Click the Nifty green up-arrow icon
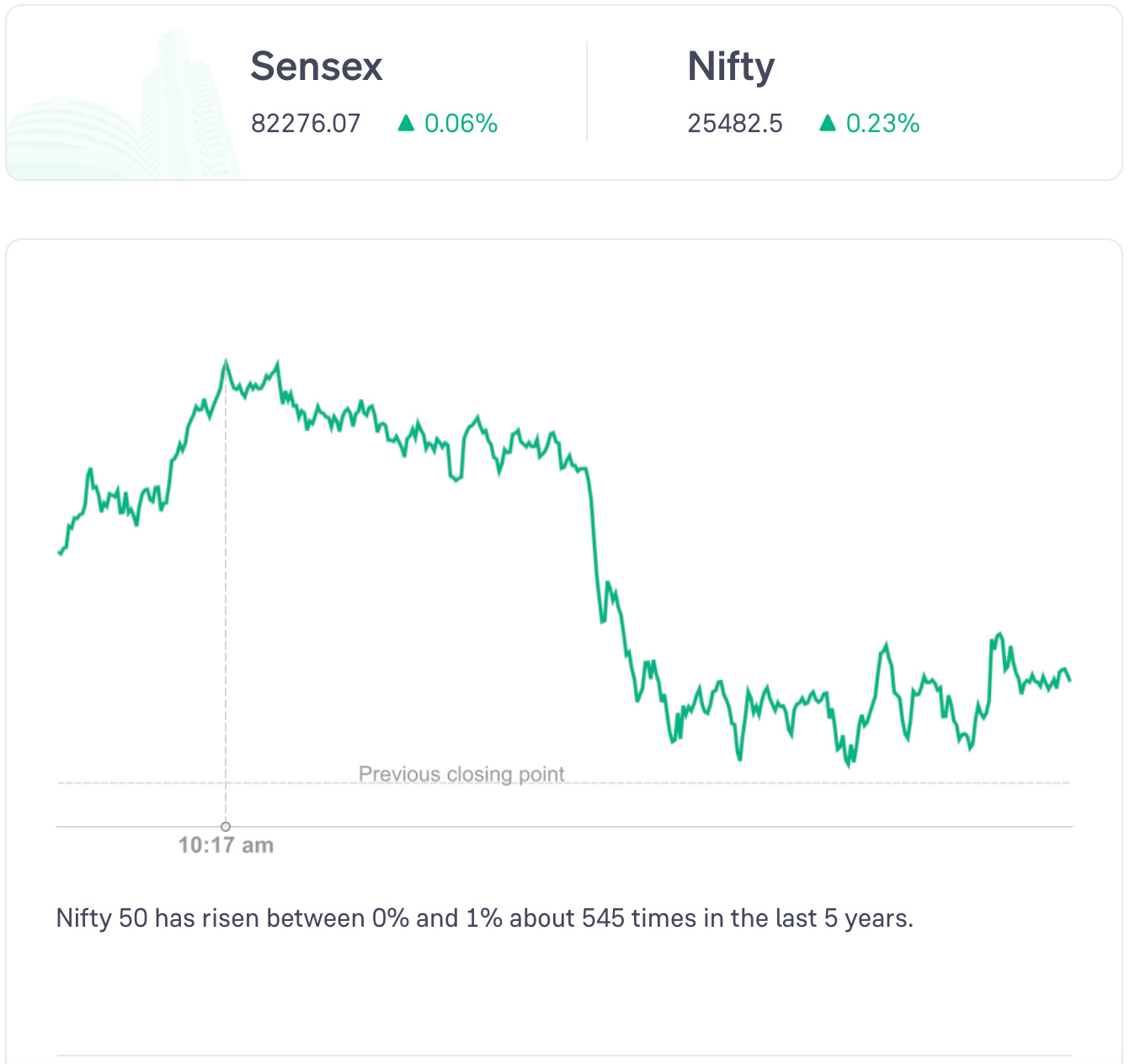Viewport: 1130px width, 1064px height. tap(828, 124)
